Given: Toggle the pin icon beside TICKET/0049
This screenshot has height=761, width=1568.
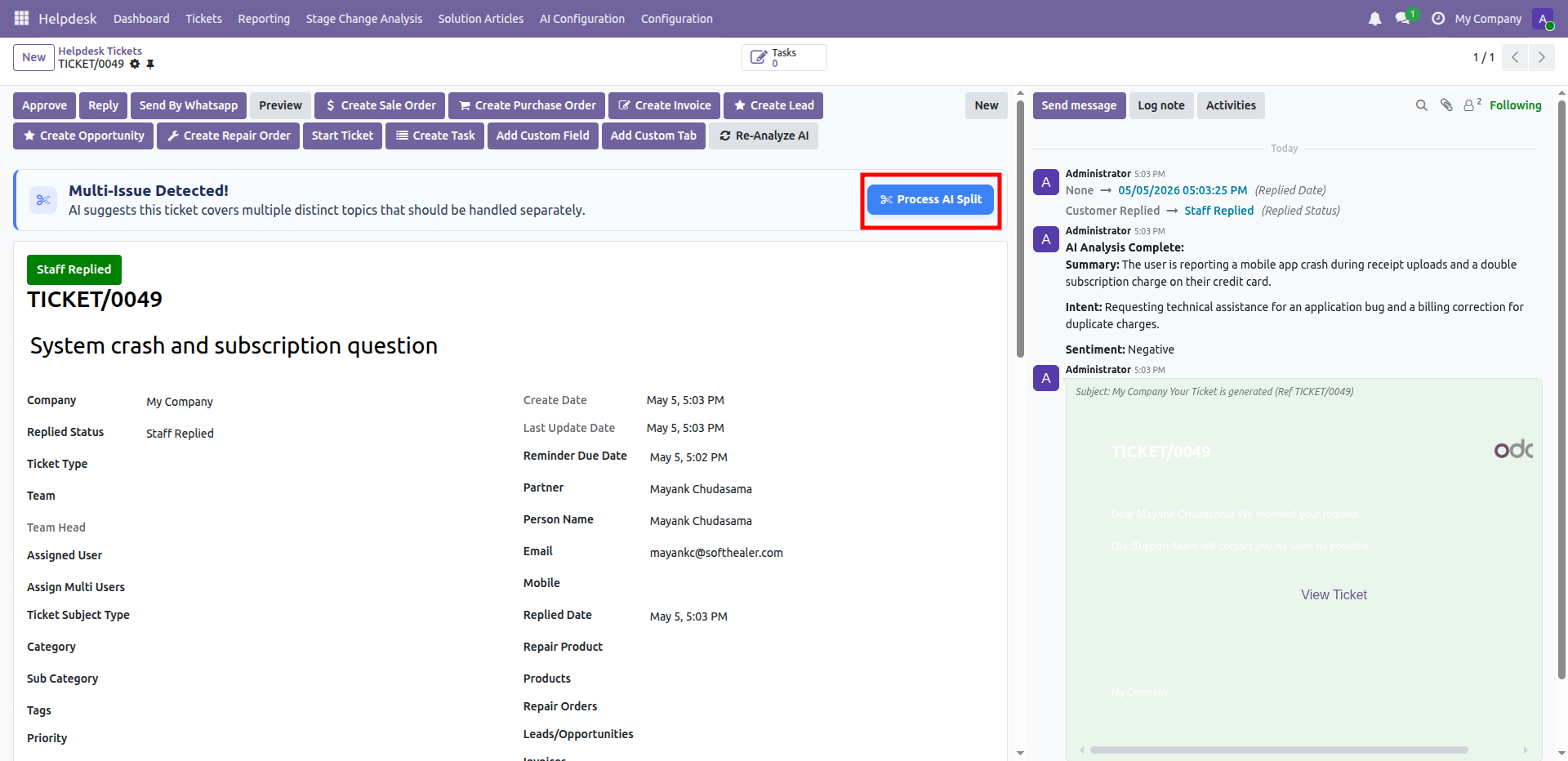Looking at the screenshot, I should 150,64.
